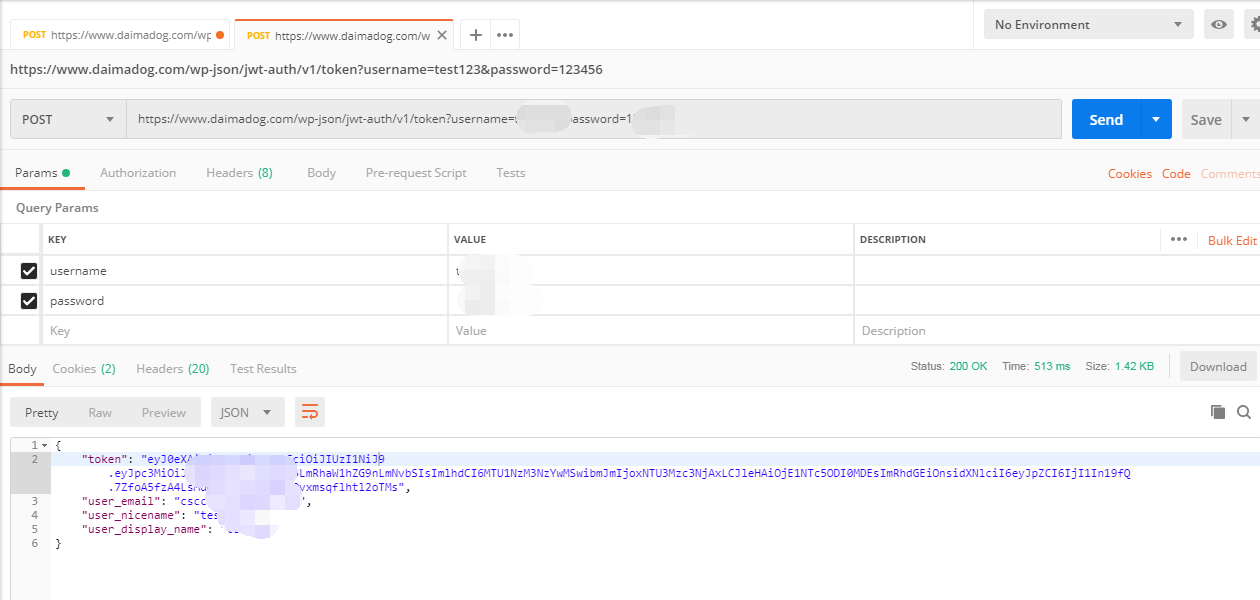Send the POST request

click(1106, 119)
